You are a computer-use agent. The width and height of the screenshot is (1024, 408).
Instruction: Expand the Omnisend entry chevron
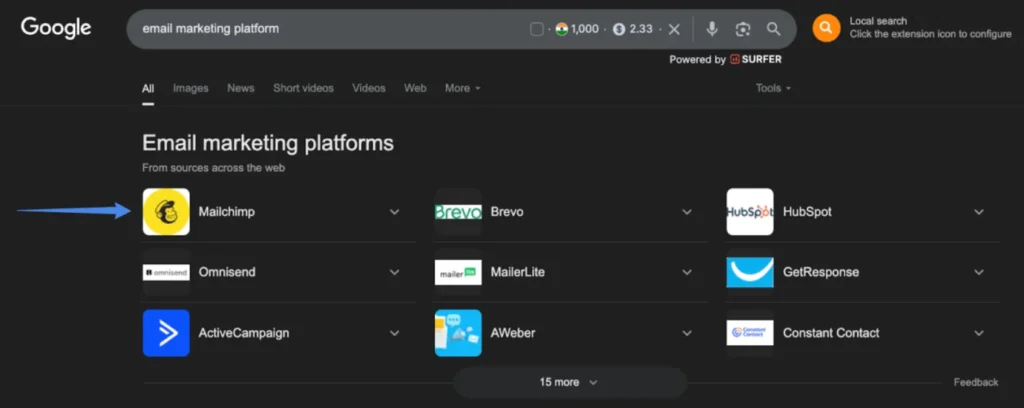click(x=394, y=272)
